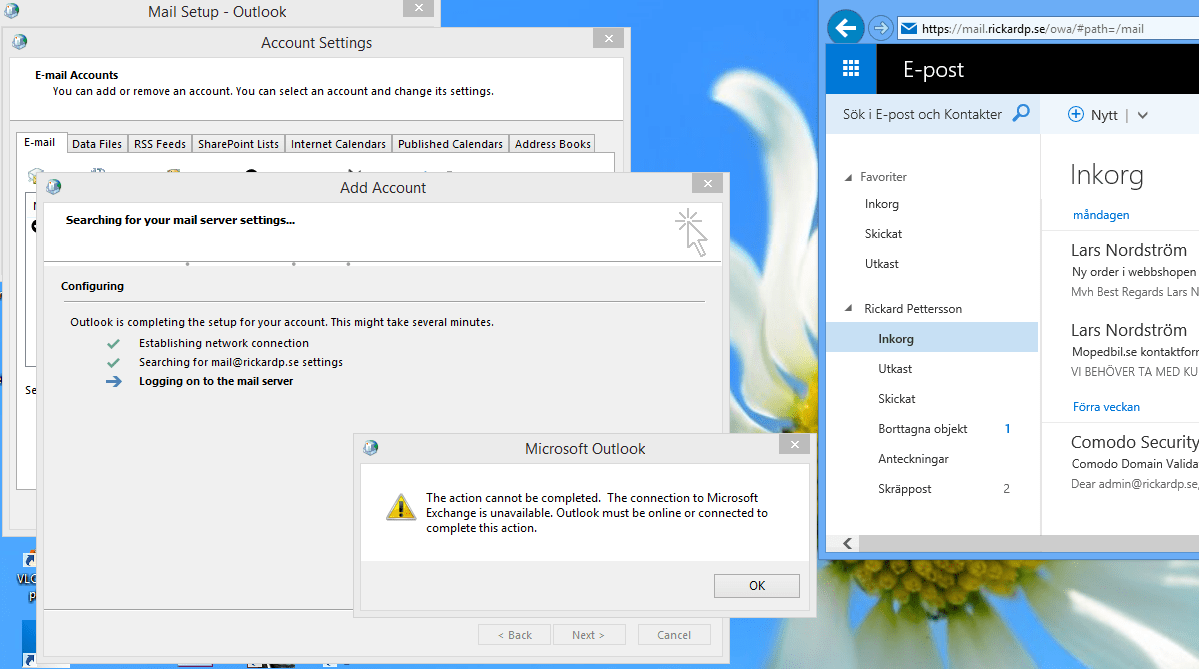
Task: Open Utkast under Favoriter
Action: [x=882, y=264]
